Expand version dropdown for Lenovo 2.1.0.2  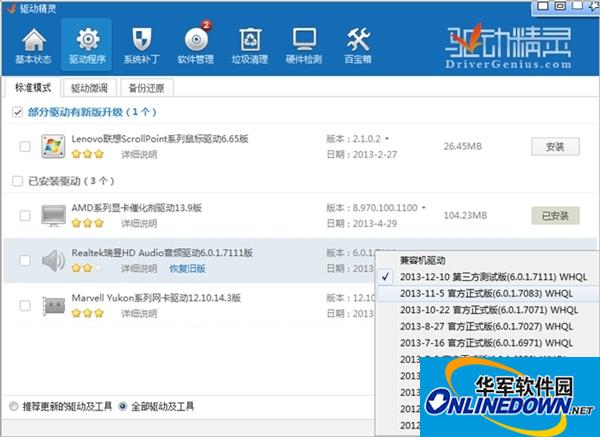click(x=387, y=139)
